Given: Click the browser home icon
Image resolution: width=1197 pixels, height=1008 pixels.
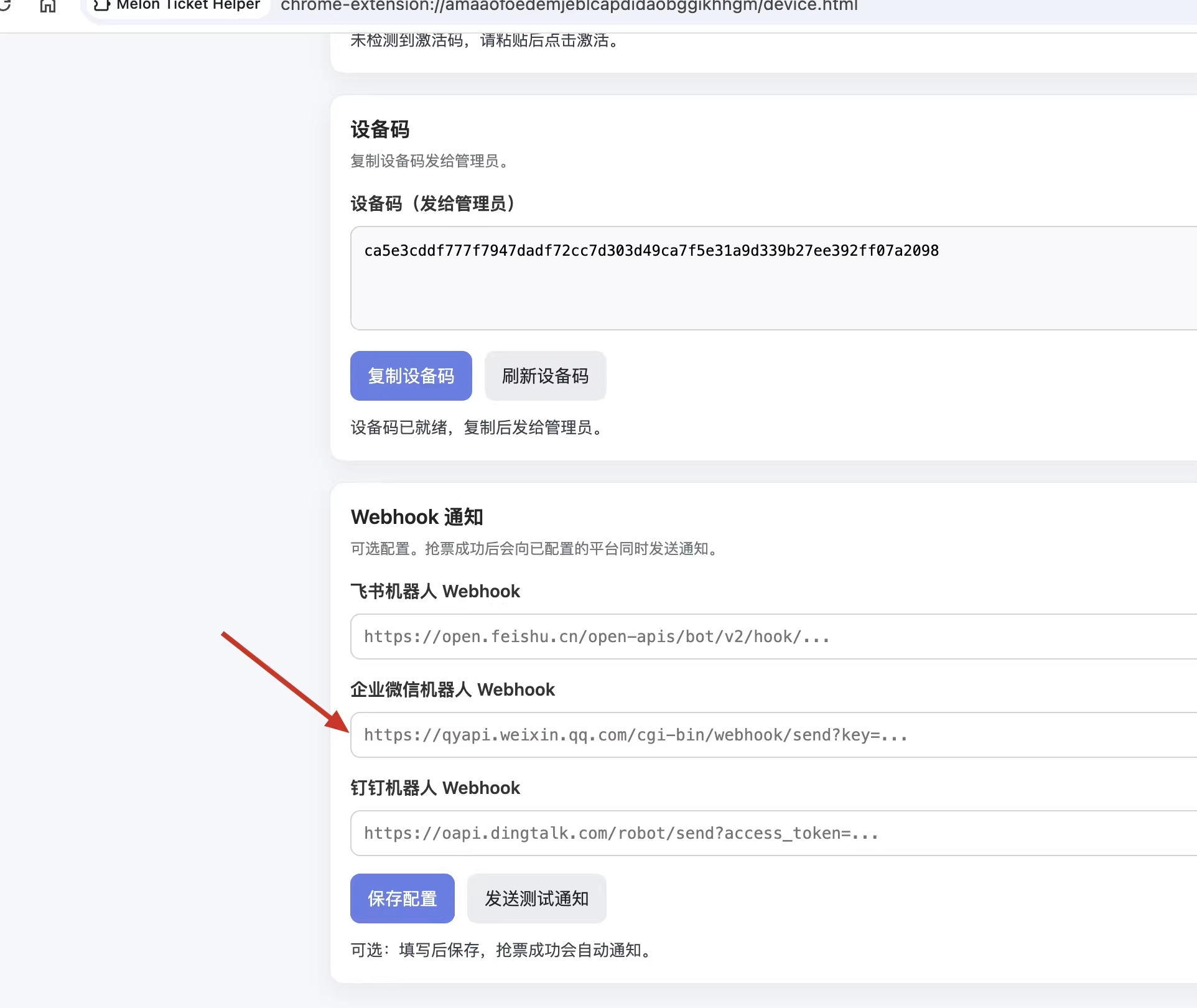Looking at the screenshot, I should [48, 6].
